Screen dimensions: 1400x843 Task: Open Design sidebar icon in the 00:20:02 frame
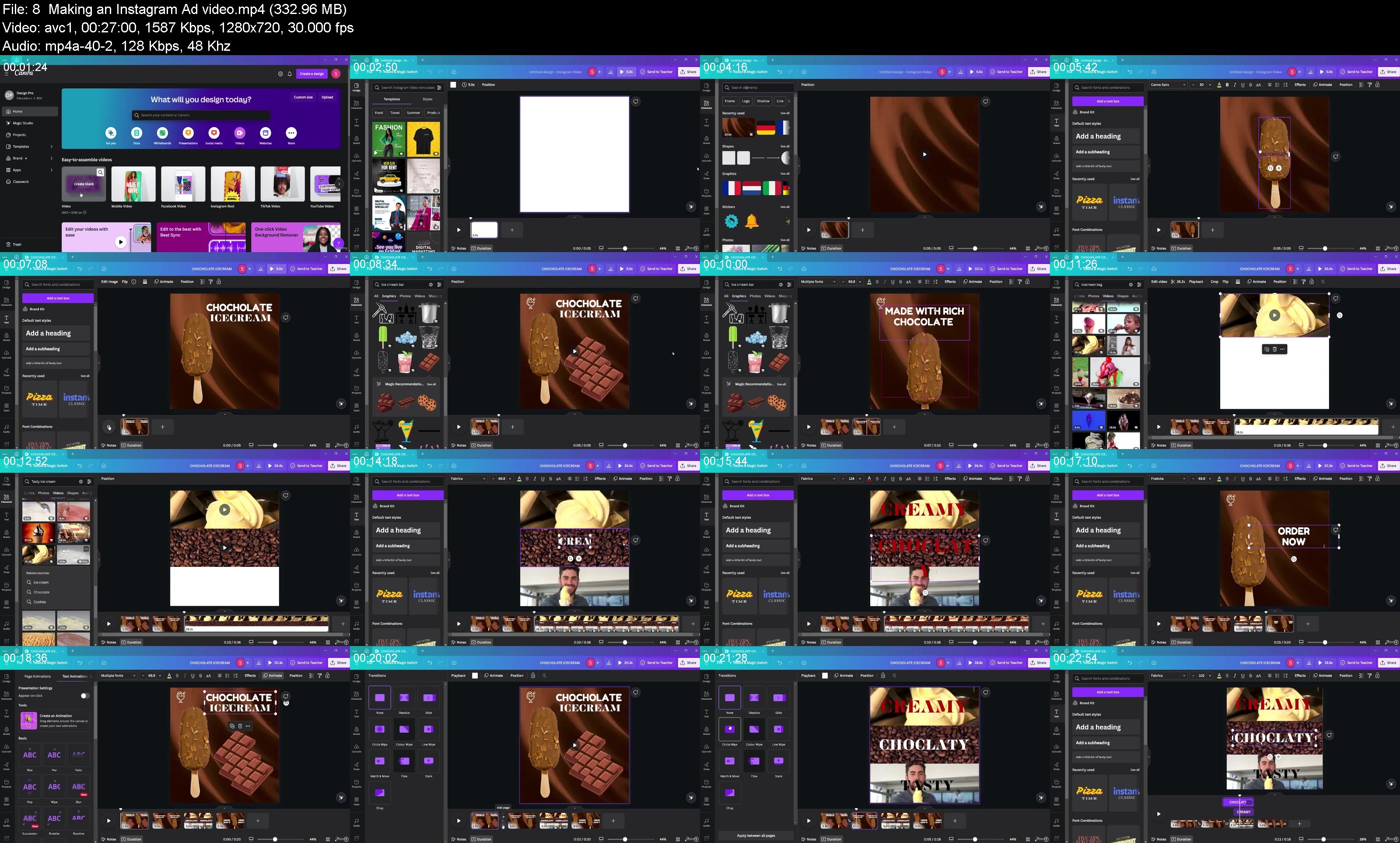[x=357, y=678]
